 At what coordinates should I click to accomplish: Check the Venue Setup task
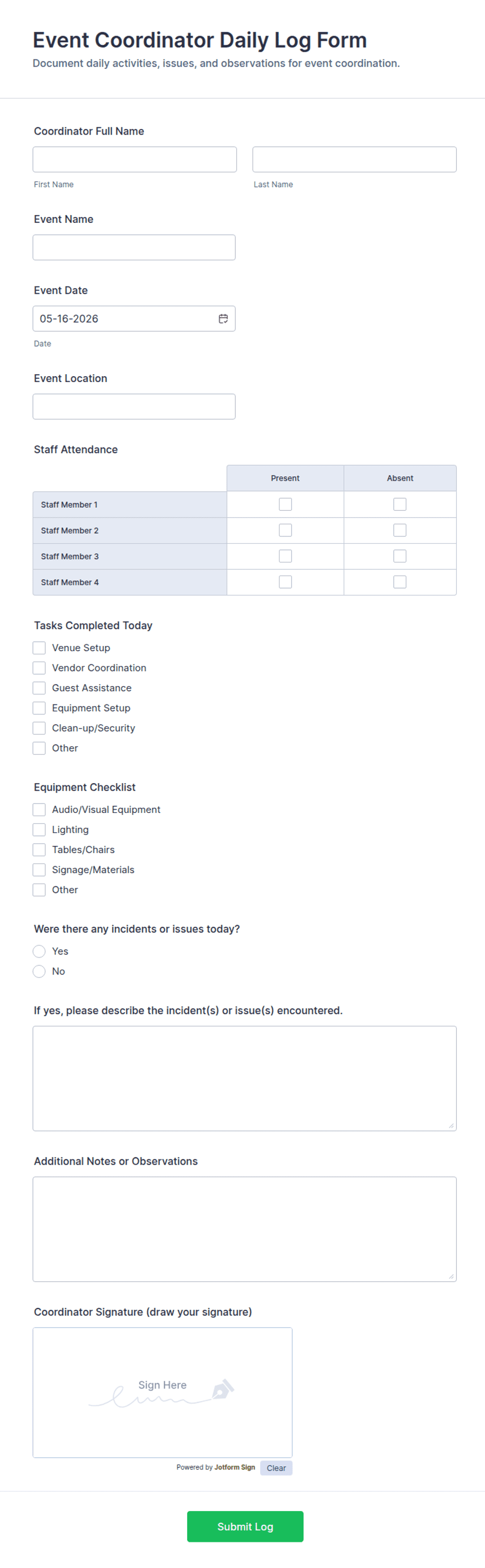pos(39,648)
